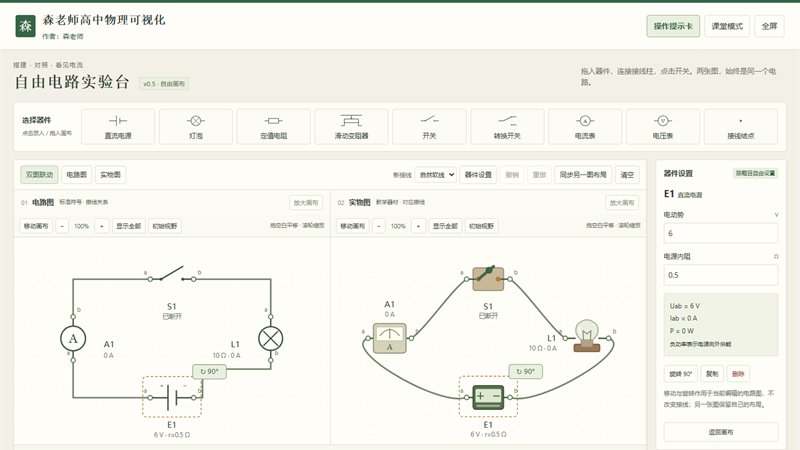Click the 100% zoom label in 实物图 panel

click(x=398, y=226)
